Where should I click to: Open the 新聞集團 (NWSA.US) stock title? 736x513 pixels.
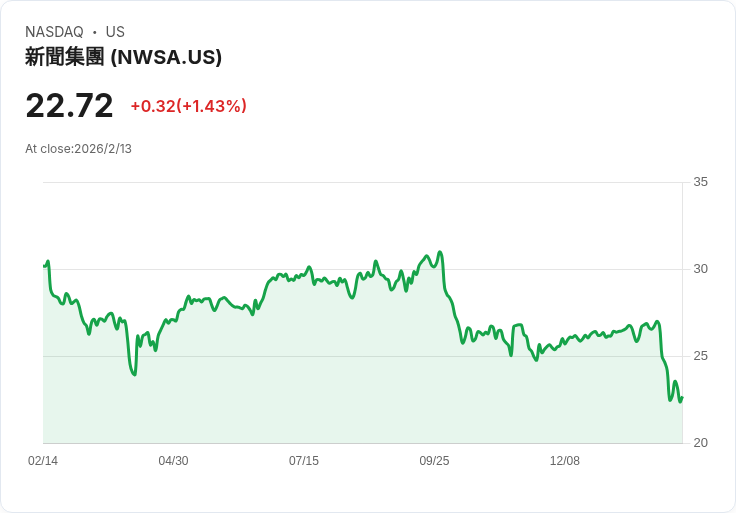123,57
